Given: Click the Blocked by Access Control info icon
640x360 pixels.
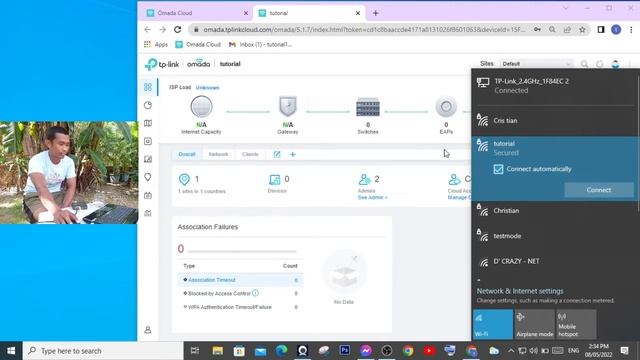Looking at the screenshot, I should (256, 293).
